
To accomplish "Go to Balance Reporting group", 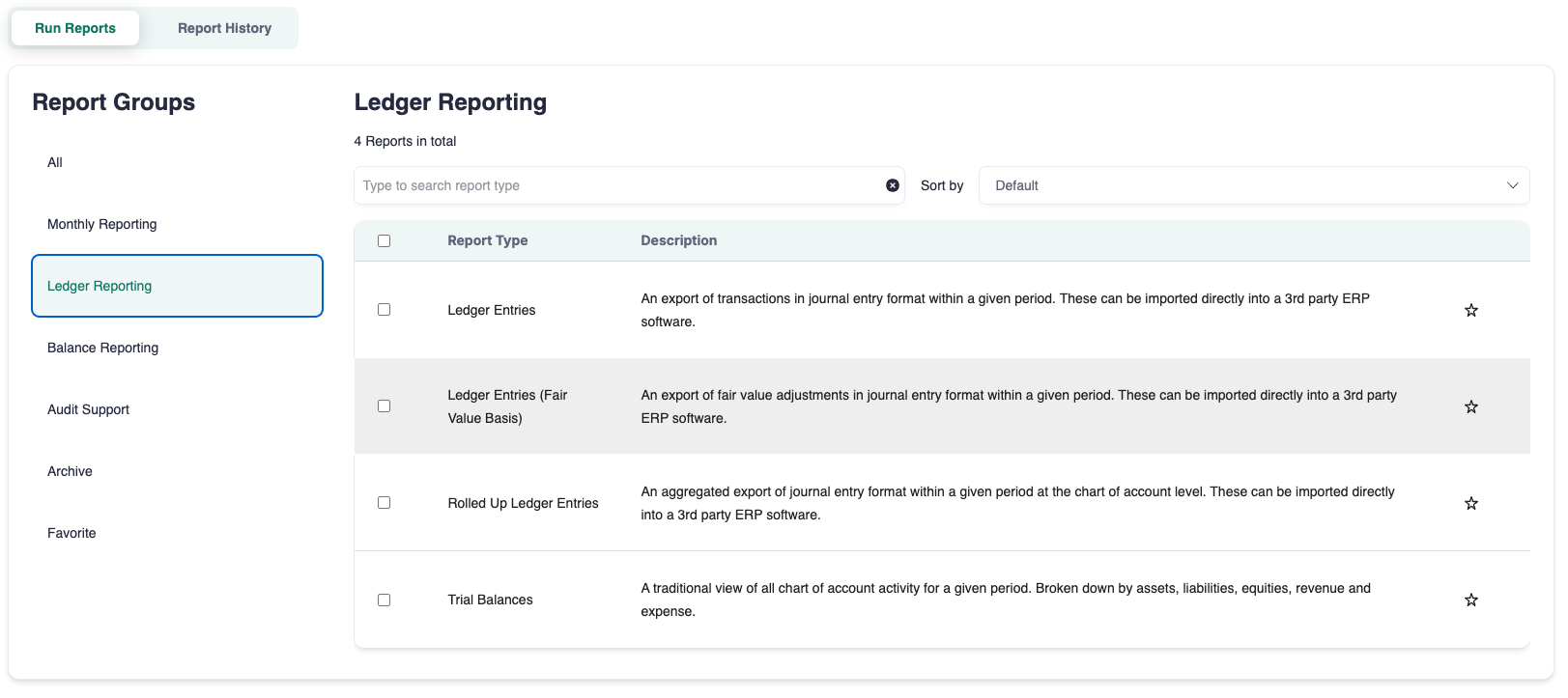I will tap(103, 348).
